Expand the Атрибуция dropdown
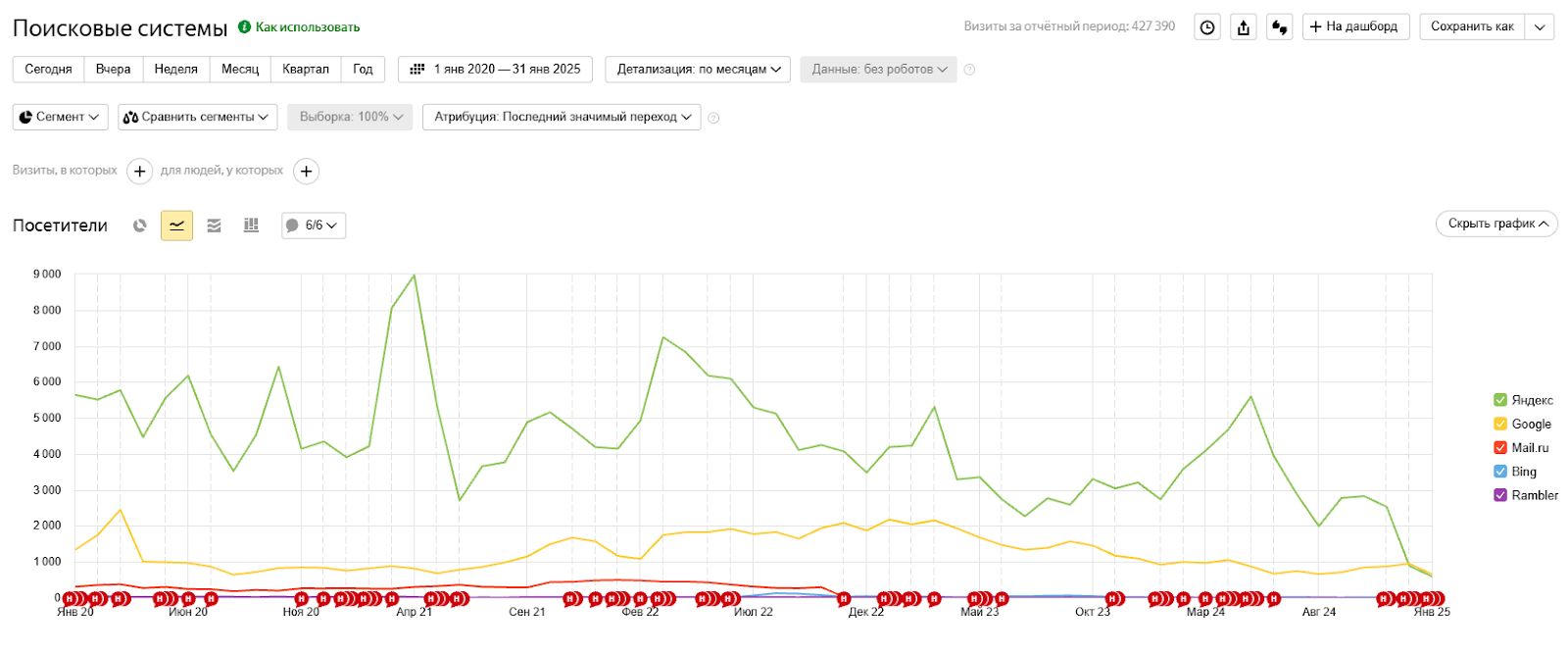Screen dimensions: 1568x653 pos(562,118)
